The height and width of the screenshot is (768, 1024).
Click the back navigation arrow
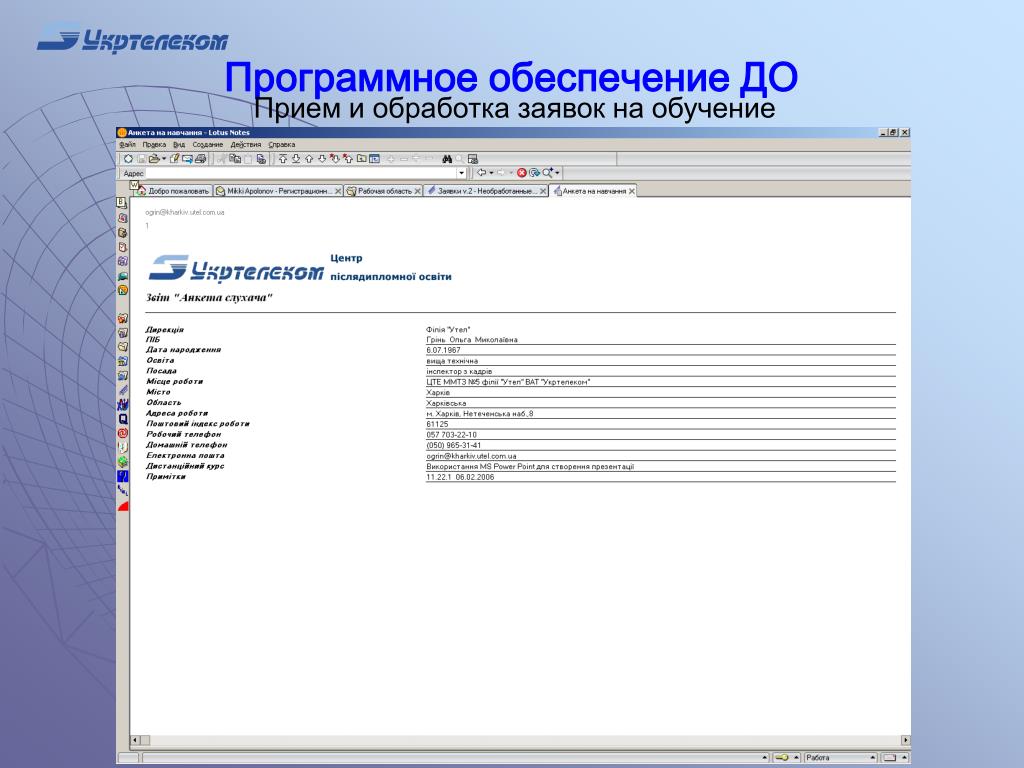pyautogui.click(x=482, y=172)
